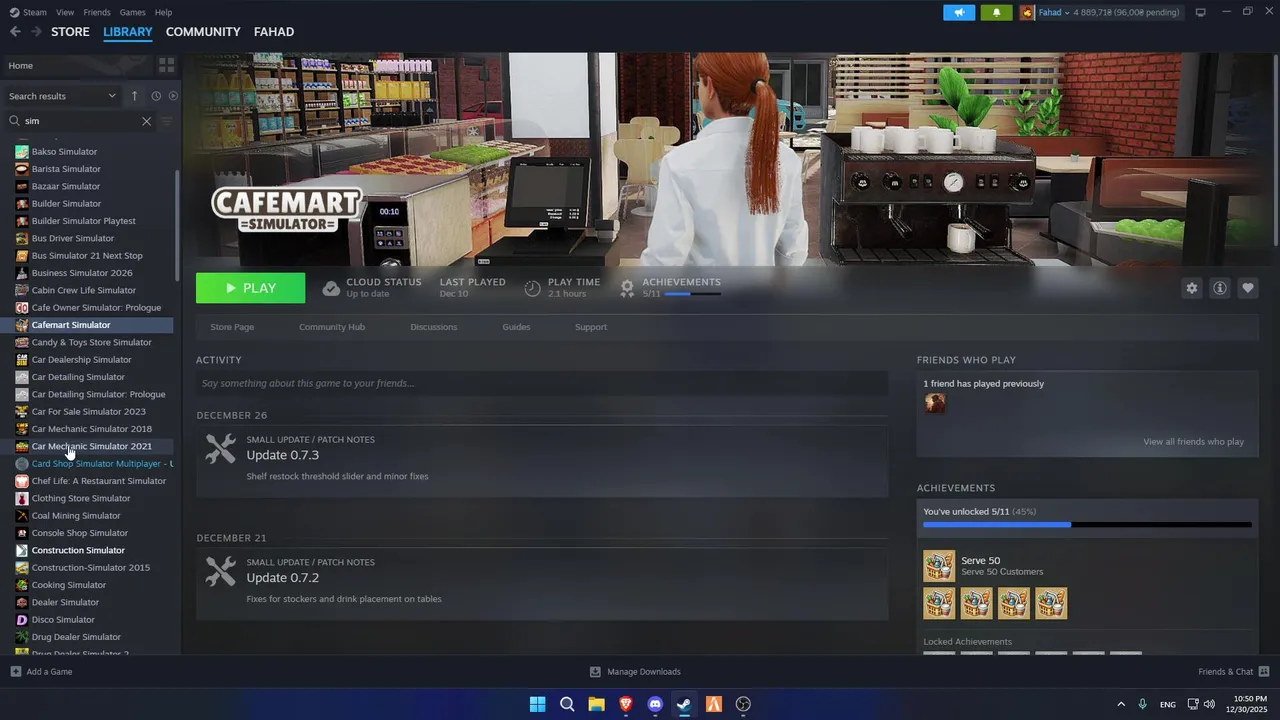Click the recent activity clock icon
The width and height of the screenshot is (1280, 720).
click(x=156, y=96)
